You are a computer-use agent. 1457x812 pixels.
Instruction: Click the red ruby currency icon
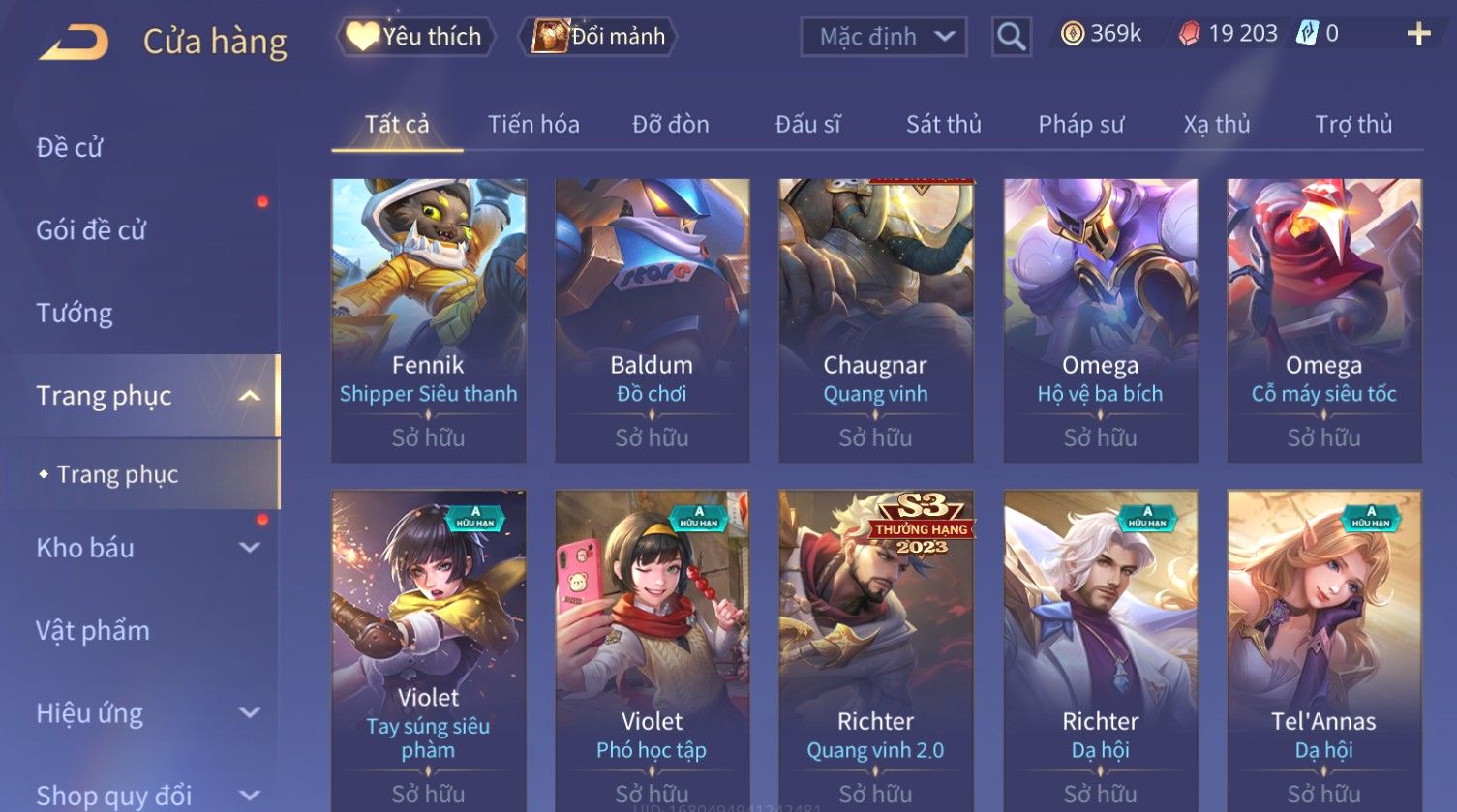tap(1189, 34)
